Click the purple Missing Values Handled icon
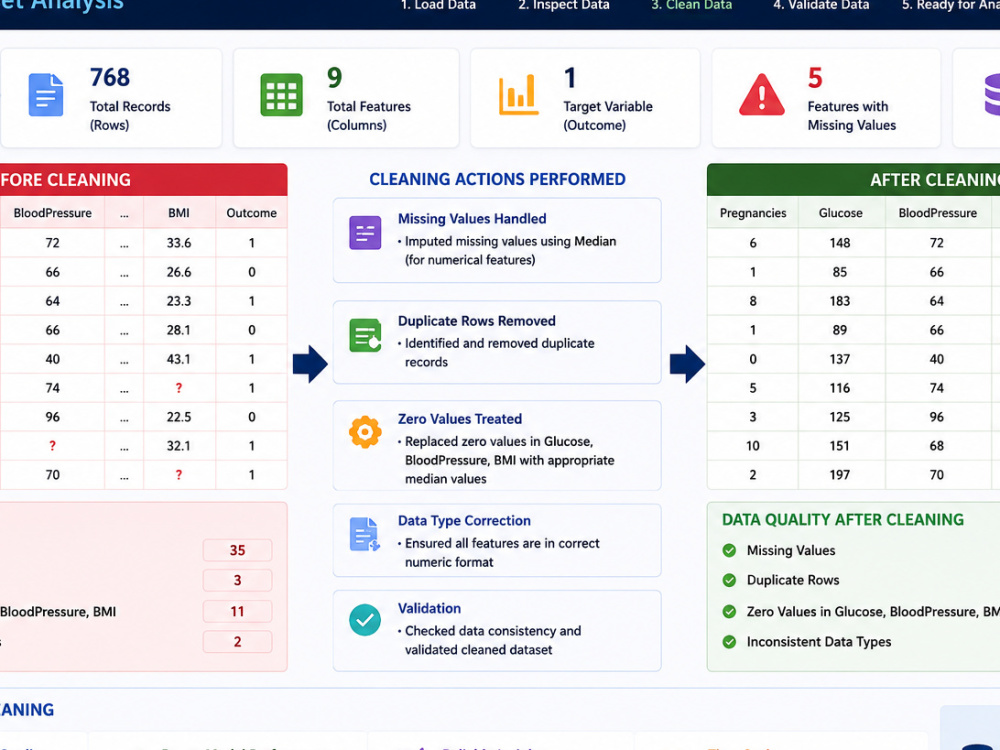The image size is (1000, 750). [x=365, y=233]
